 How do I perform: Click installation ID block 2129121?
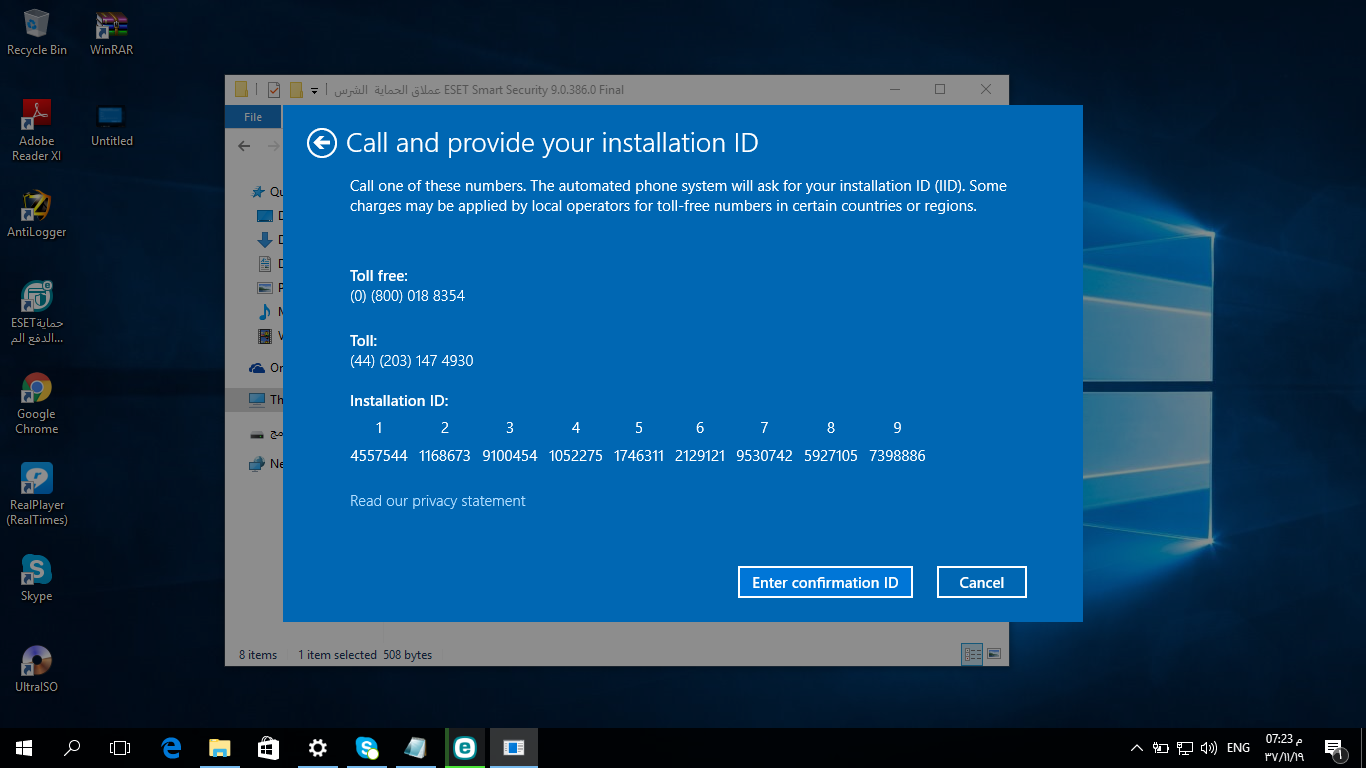tap(700, 456)
